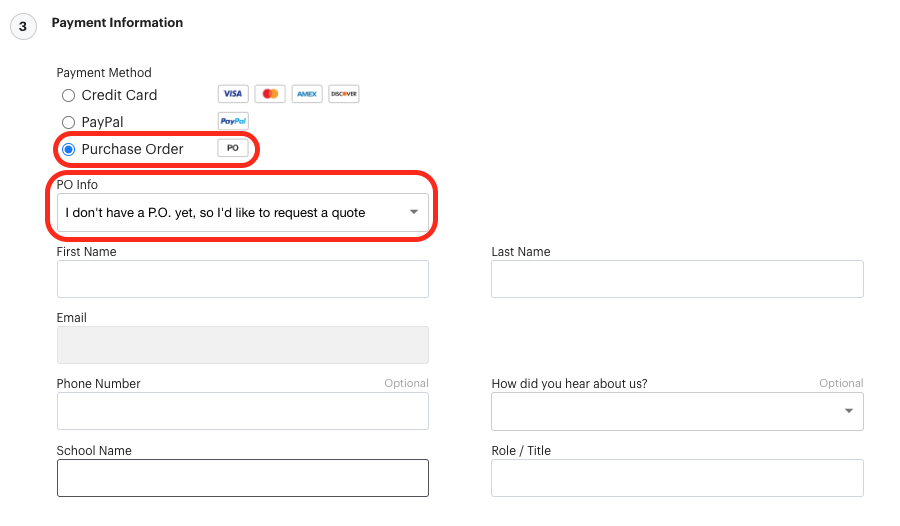Select the Credit Card radio button

(x=68, y=95)
